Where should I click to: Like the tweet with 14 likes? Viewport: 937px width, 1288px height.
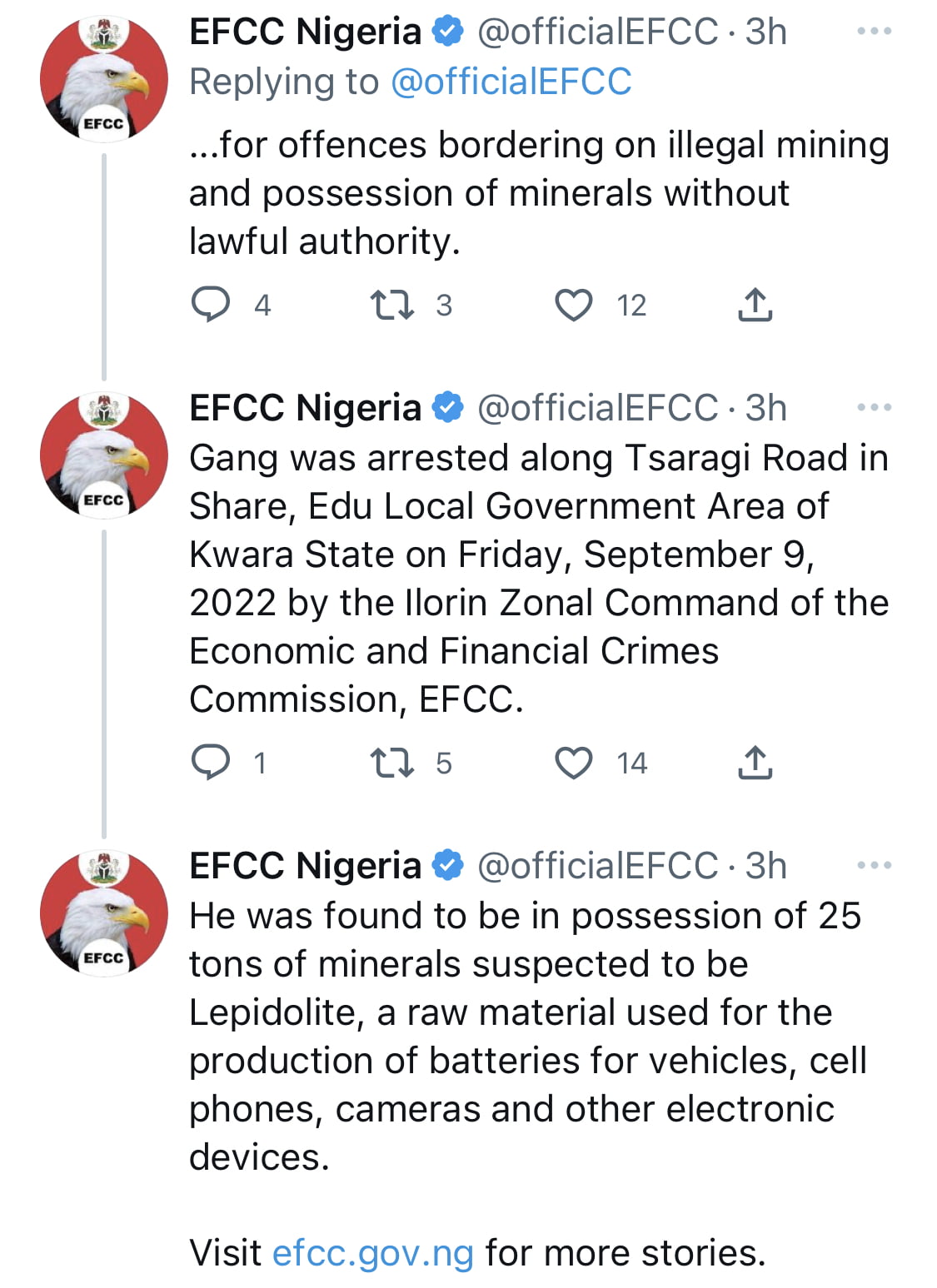click(x=574, y=763)
